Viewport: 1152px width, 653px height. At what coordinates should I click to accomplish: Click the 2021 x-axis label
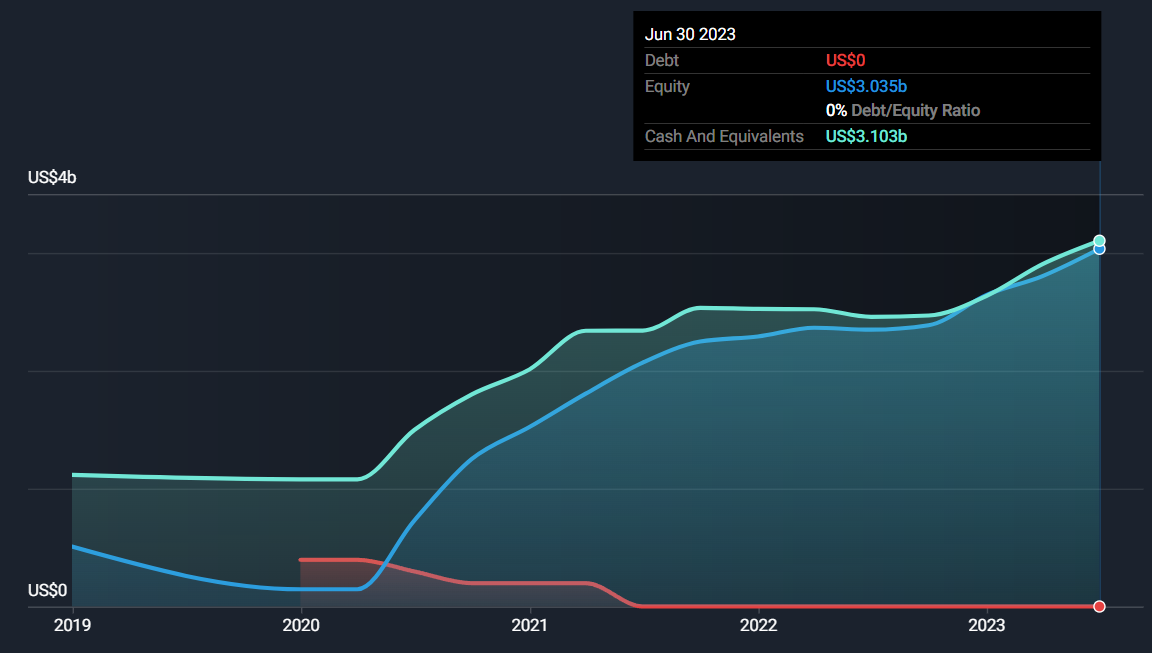coord(529,625)
